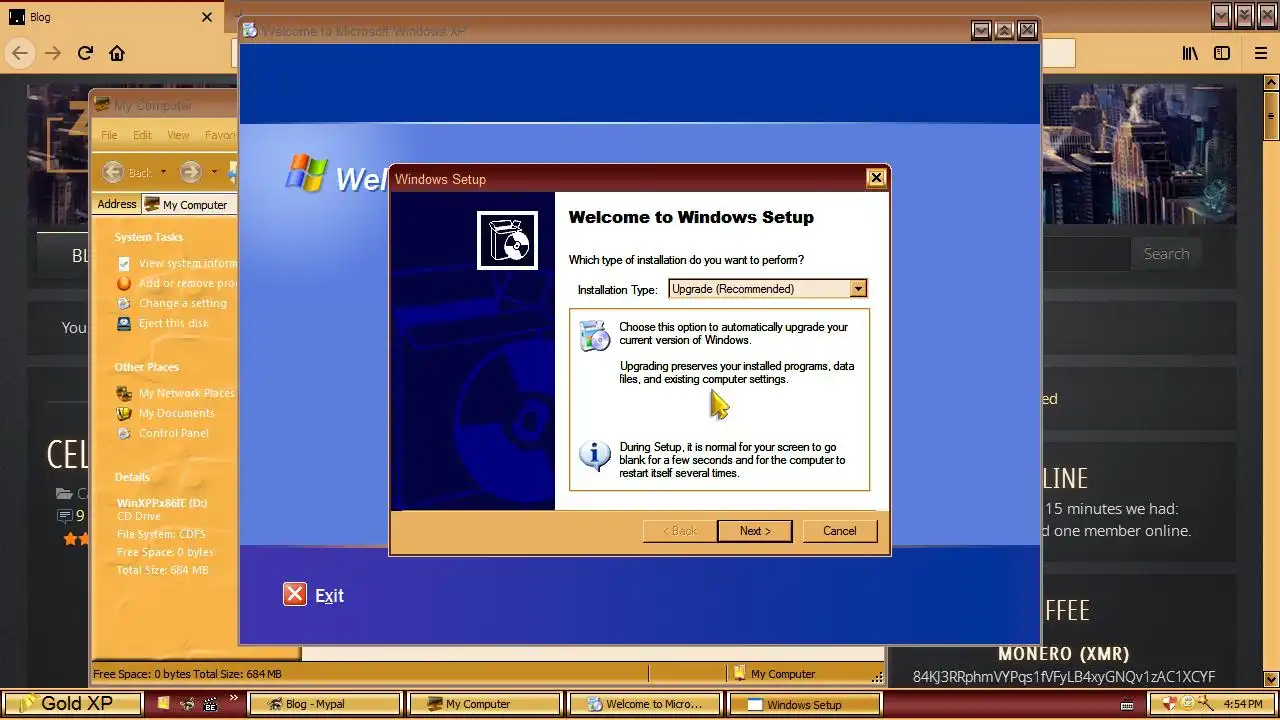Click the Other Places header
The width and height of the screenshot is (1280, 720).
147,367
